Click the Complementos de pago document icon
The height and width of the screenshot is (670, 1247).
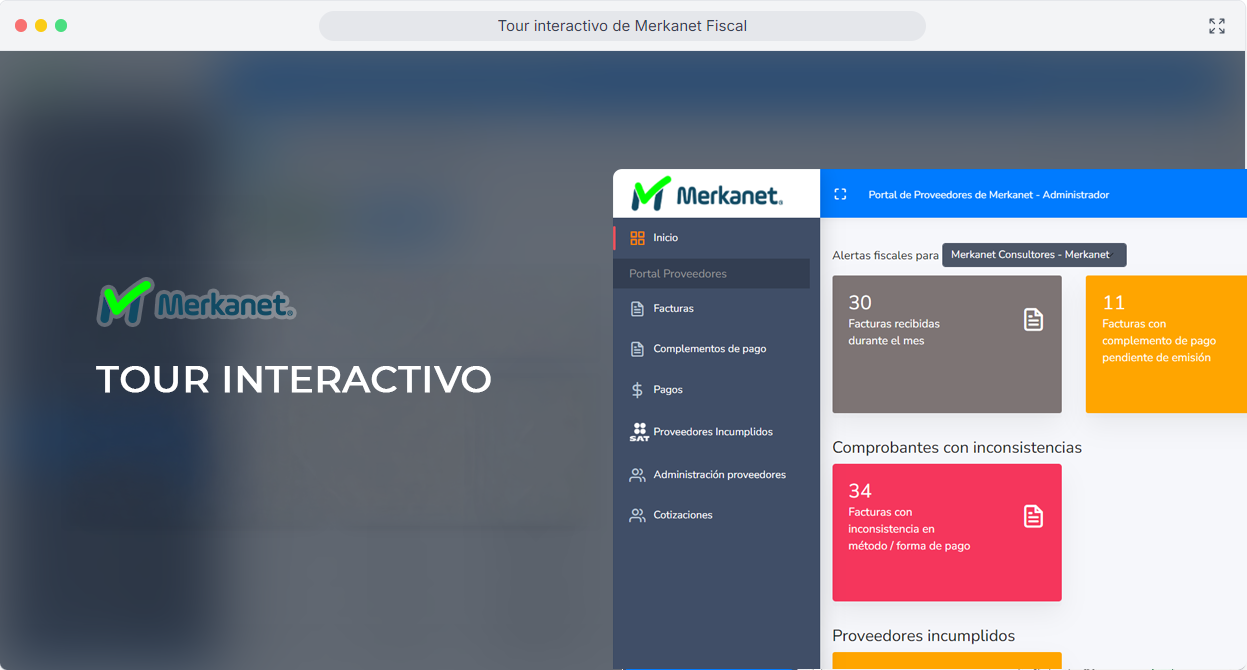point(637,349)
